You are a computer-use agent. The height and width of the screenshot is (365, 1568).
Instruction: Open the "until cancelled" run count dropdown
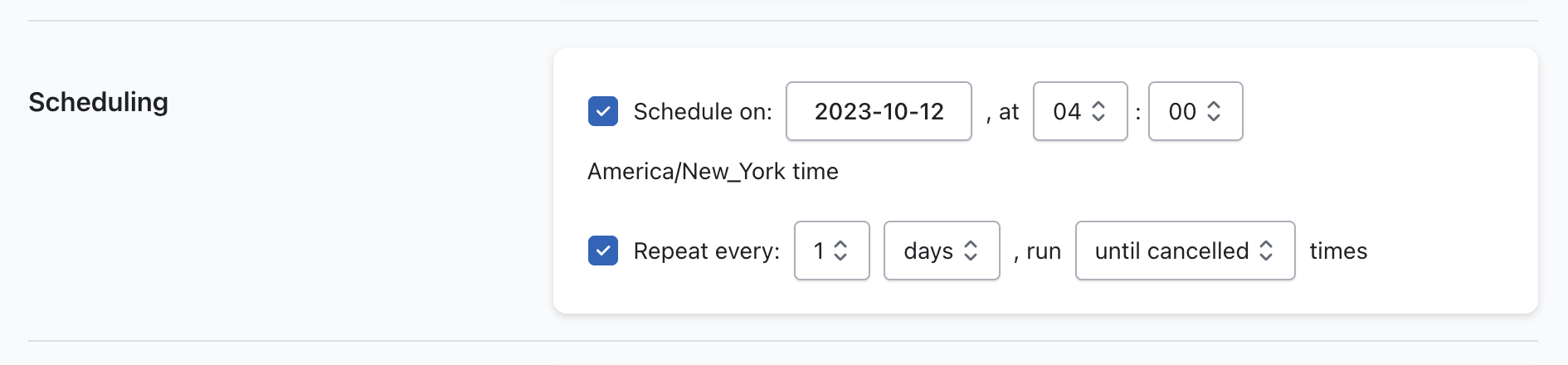coord(1184,251)
